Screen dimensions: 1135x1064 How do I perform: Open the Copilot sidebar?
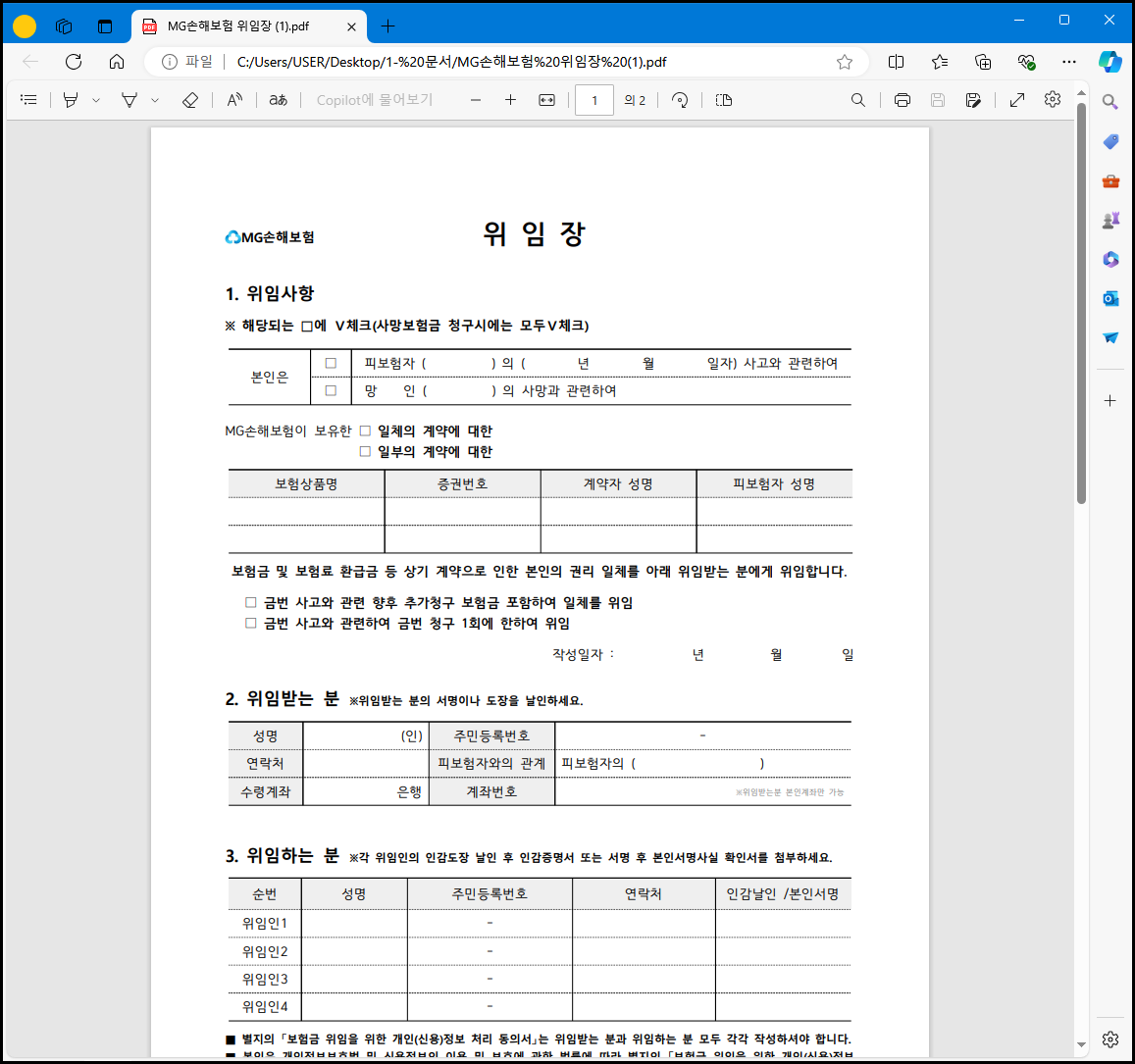pyautogui.click(x=1110, y=62)
